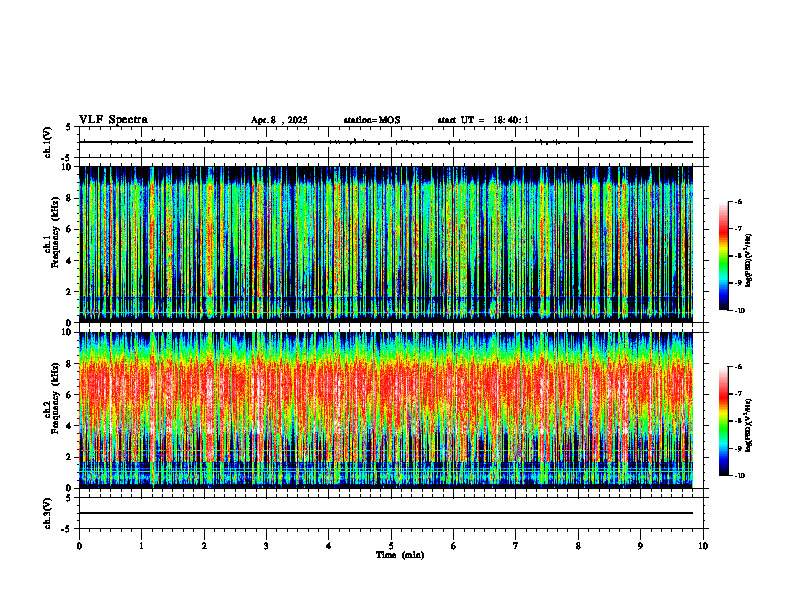Click the "2" kHz tick on ch.2 frequency axis
Screen dimensions: 792x612
[70, 457]
